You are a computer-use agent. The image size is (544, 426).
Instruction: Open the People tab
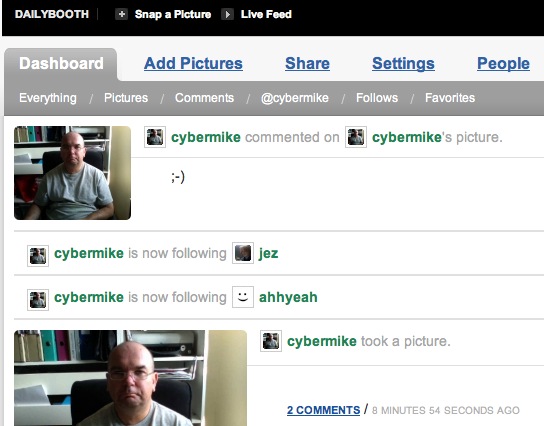click(x=503, y=63)
